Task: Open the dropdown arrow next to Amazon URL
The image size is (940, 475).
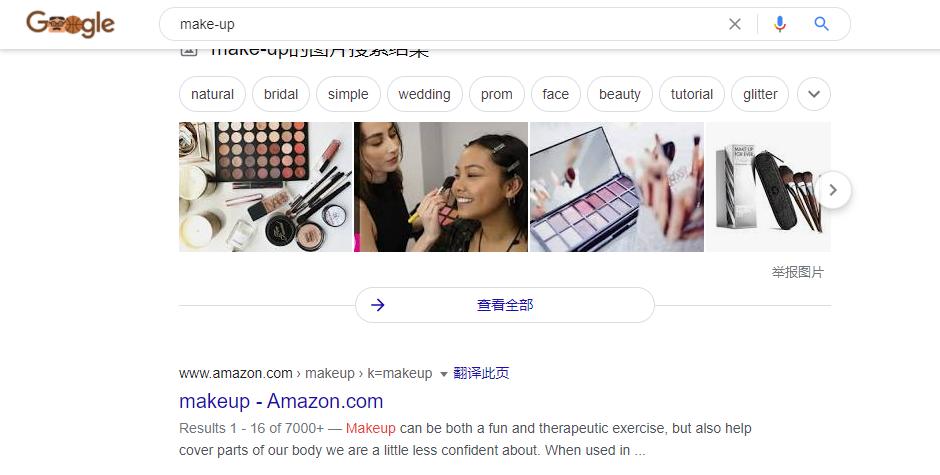Action: [x=444, y=374]
